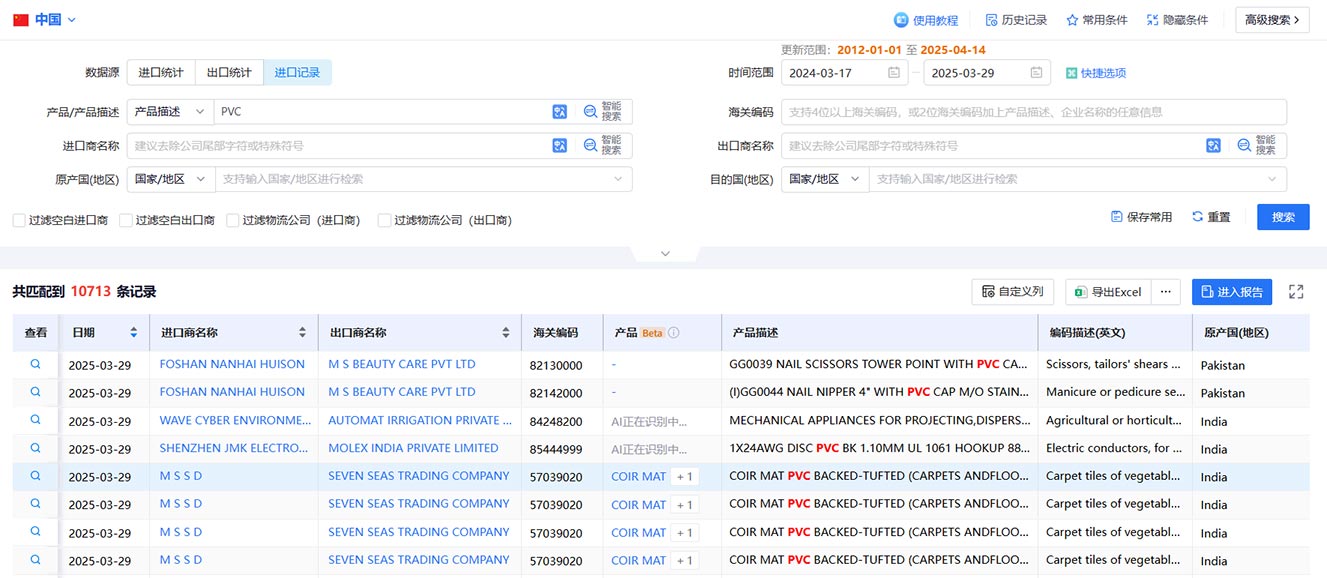Check 过滤物流公司（出口商）
The height and width of the screenshot is (578, 1327).
tap(384, 220)
